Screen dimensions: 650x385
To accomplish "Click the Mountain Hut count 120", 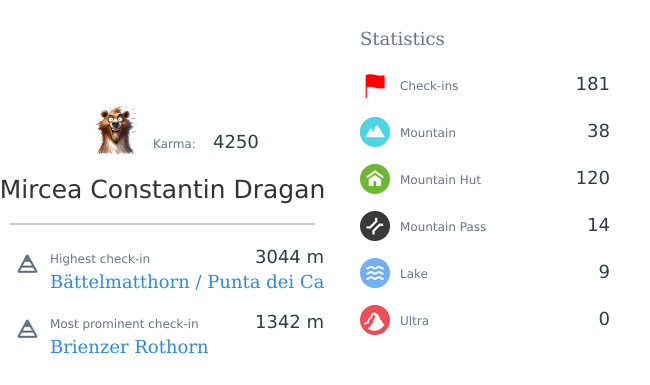I will click(592, 178).
